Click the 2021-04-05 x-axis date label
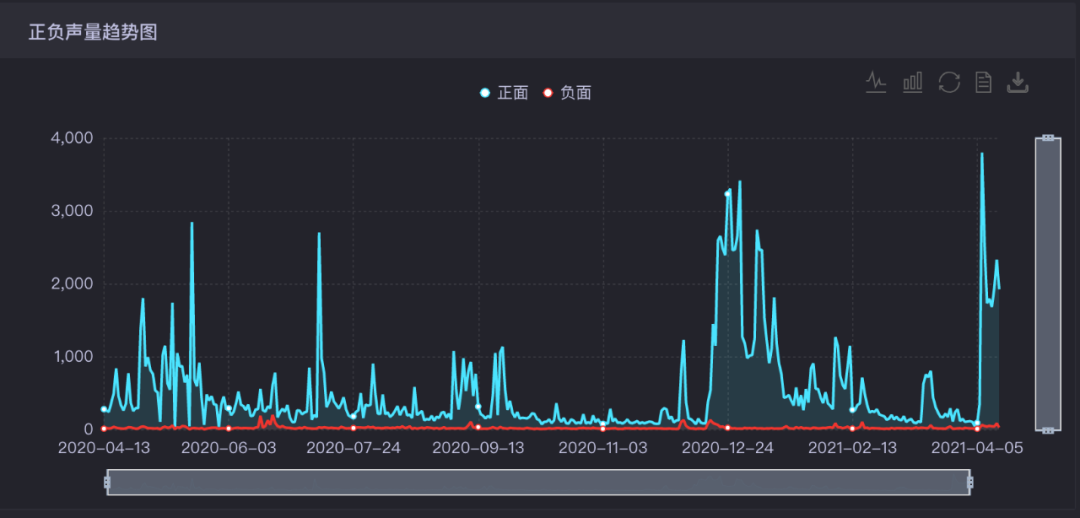1080x518 pixels. tap(977, 448)
